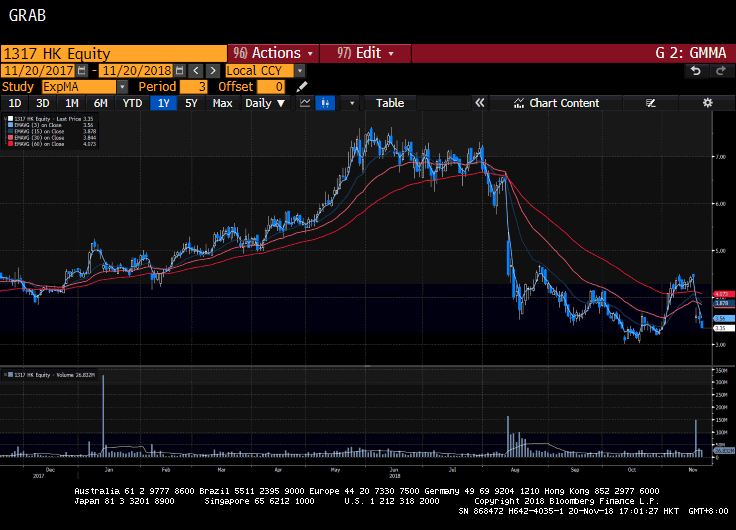Switch to line chart view icon
This screenshot has width=736, height=530.
coord(305,103)
